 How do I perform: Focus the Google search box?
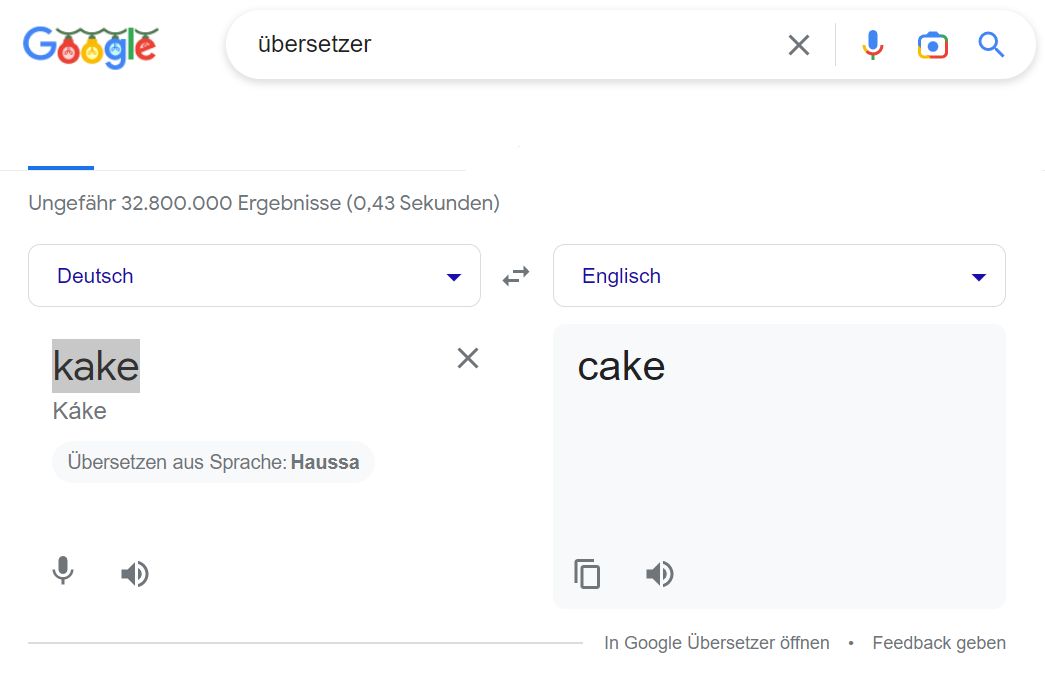click(500, 45)
